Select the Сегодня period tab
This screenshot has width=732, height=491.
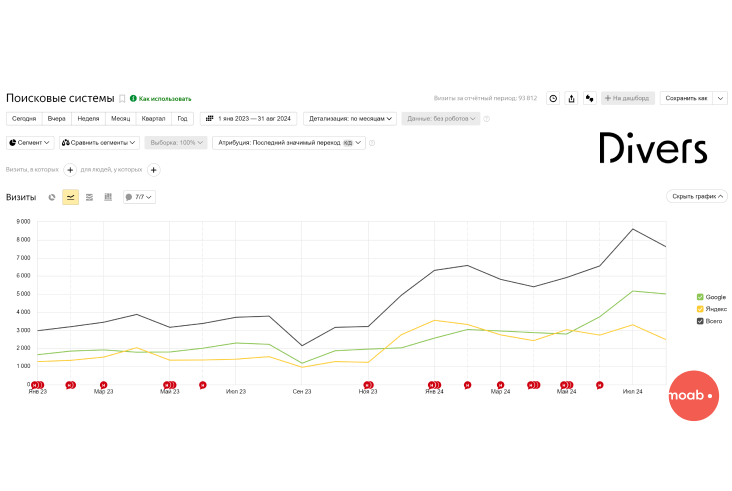[24, 119]
